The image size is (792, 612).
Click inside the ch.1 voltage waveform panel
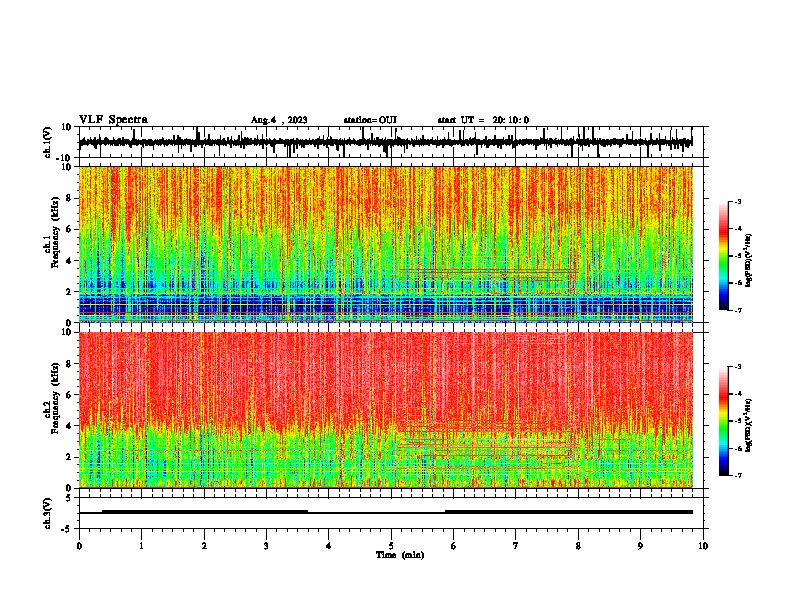(x=393, y=142)
